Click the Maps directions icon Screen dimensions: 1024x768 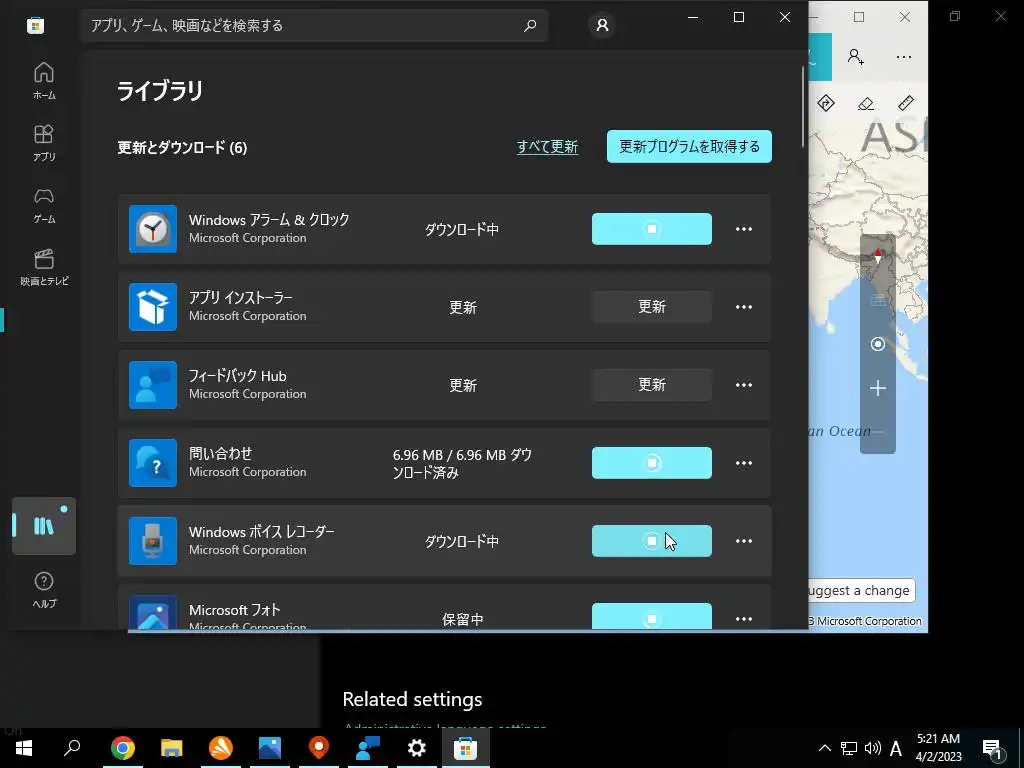coord(825,103)
